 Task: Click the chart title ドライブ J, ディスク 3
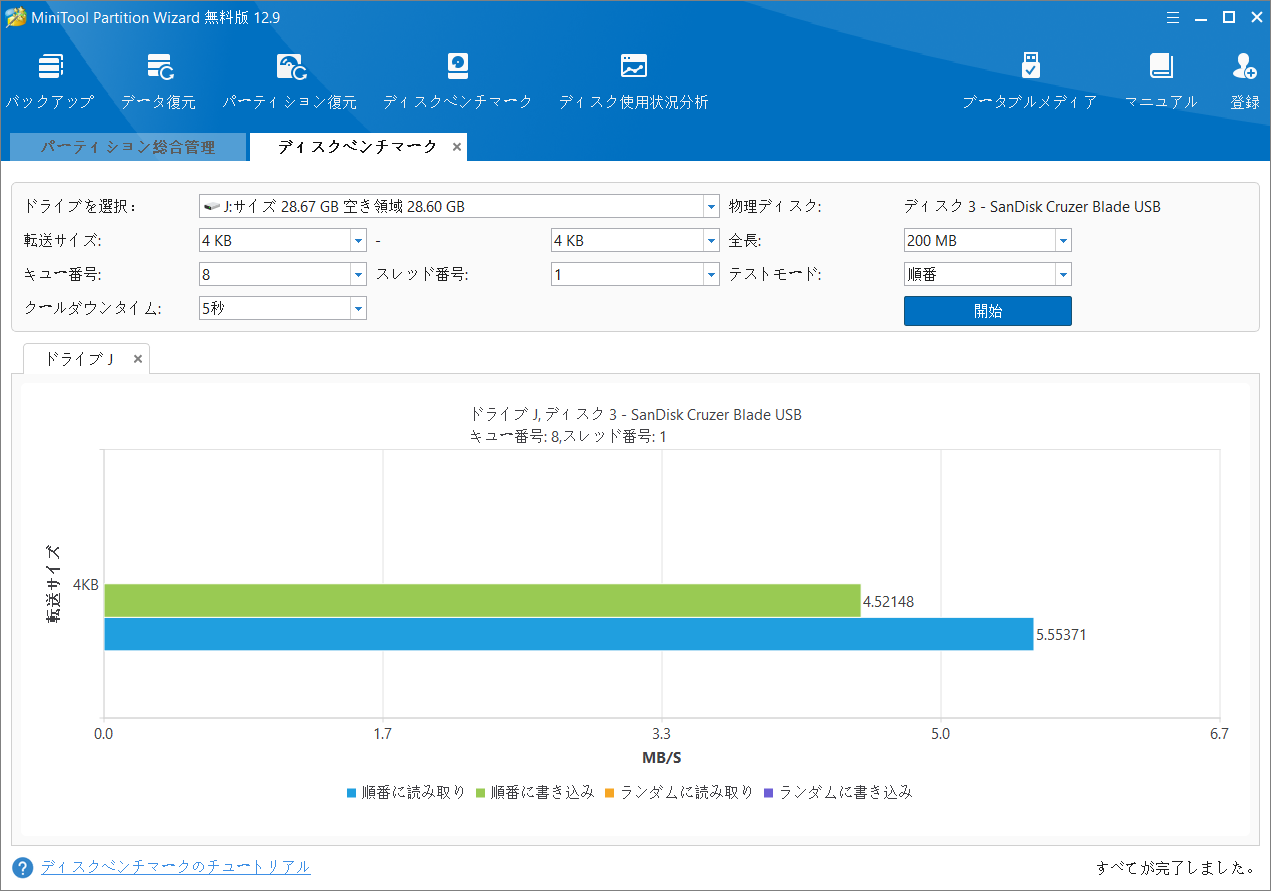point(635,414)
